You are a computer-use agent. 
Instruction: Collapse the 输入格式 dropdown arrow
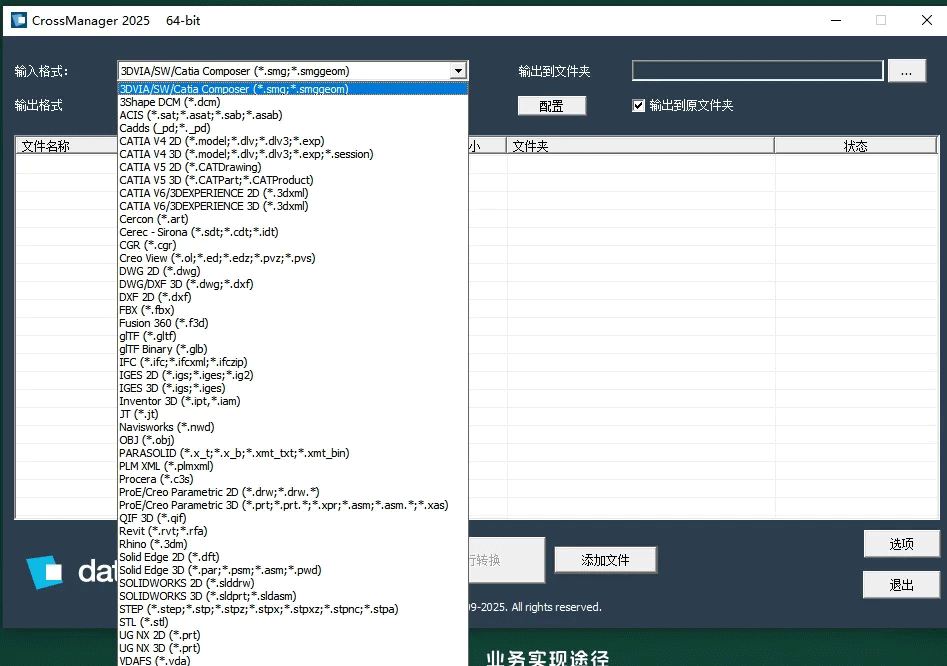(x=460, y=70)
